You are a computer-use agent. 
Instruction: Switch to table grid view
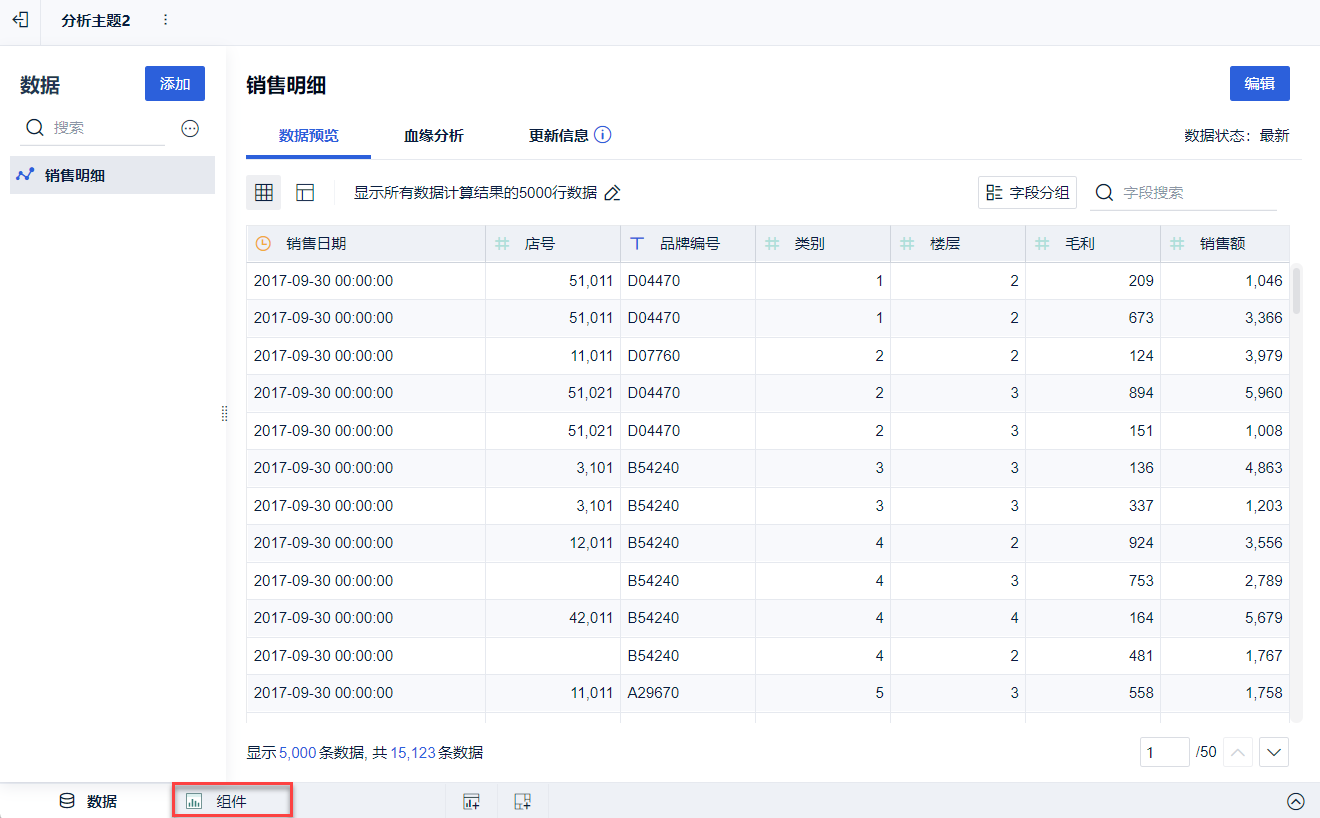pos(264,193)
